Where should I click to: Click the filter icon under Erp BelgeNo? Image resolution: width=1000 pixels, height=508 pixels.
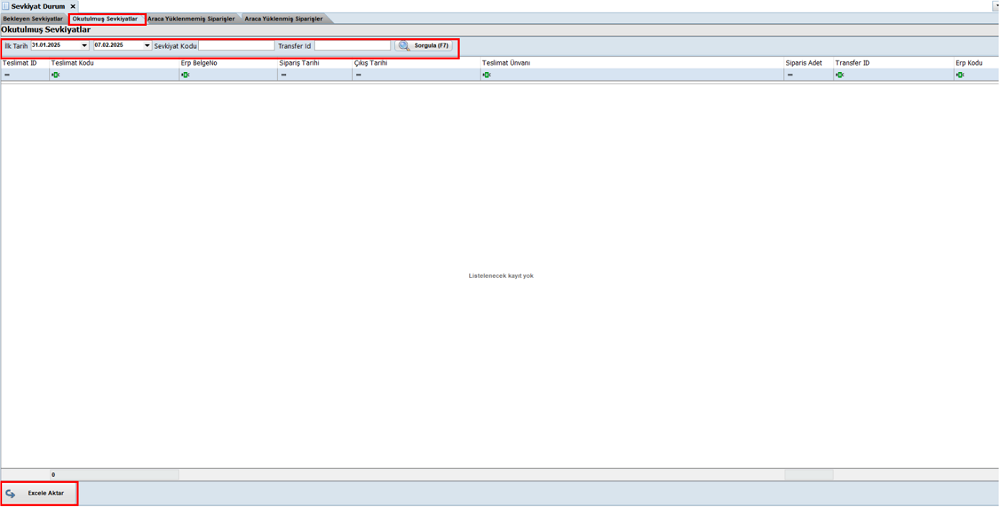coord(185,75)
